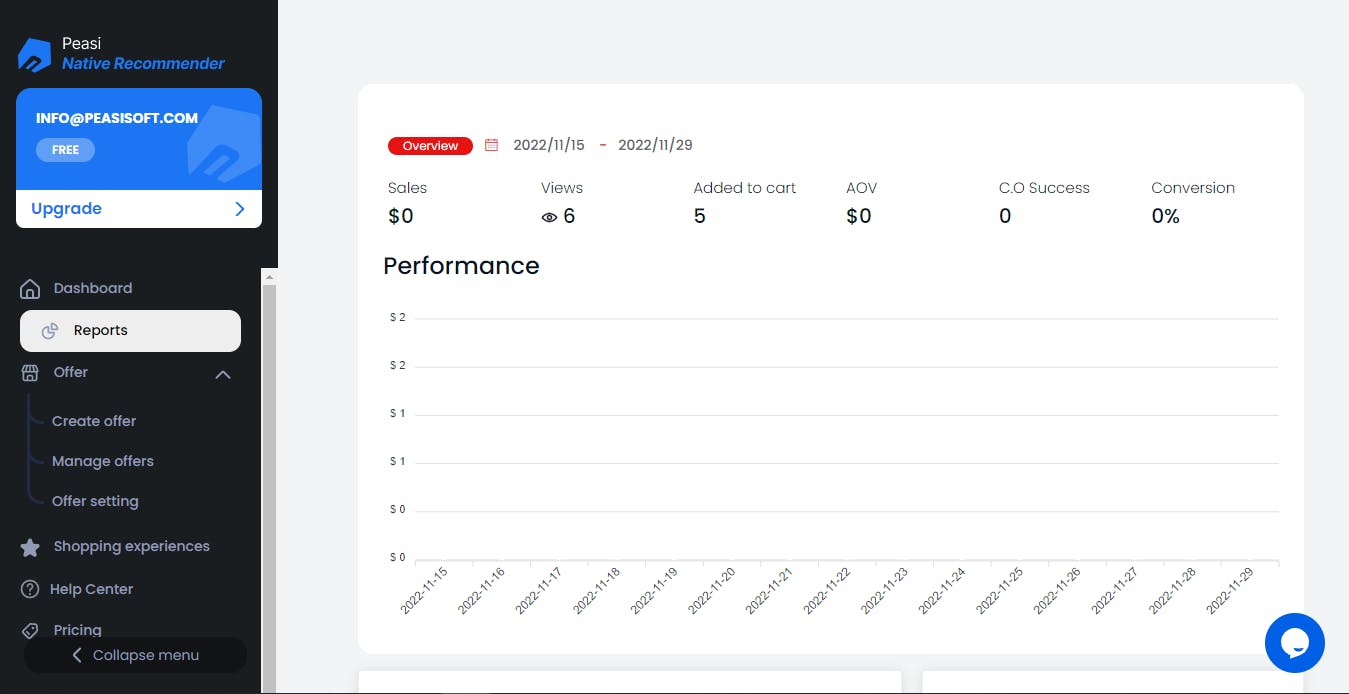Click the Offer store icon
Image resolution: width=1349 pixels, height=694 pixels.
pos(30,373)
